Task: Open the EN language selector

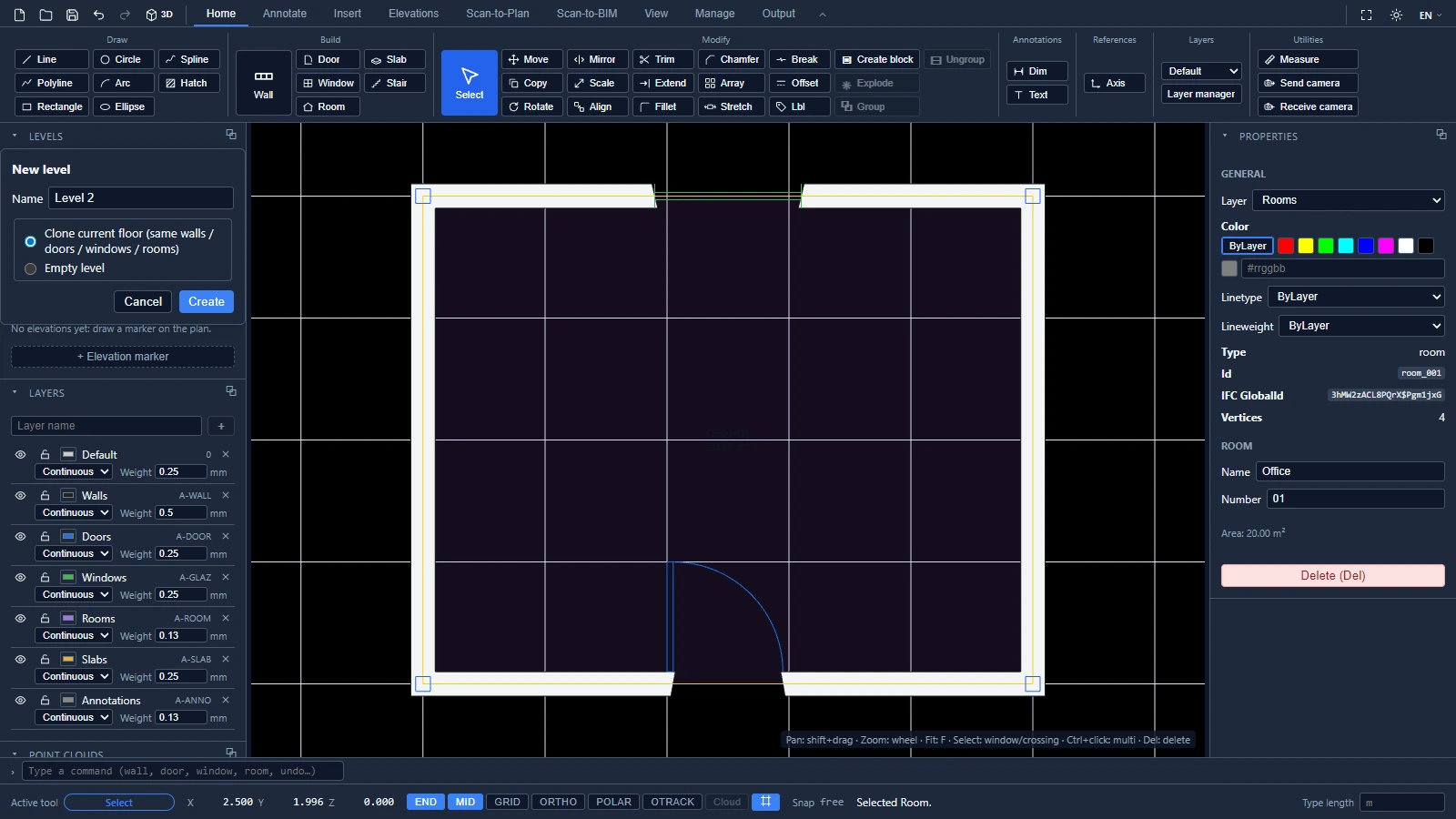Action: [1431, 15]
